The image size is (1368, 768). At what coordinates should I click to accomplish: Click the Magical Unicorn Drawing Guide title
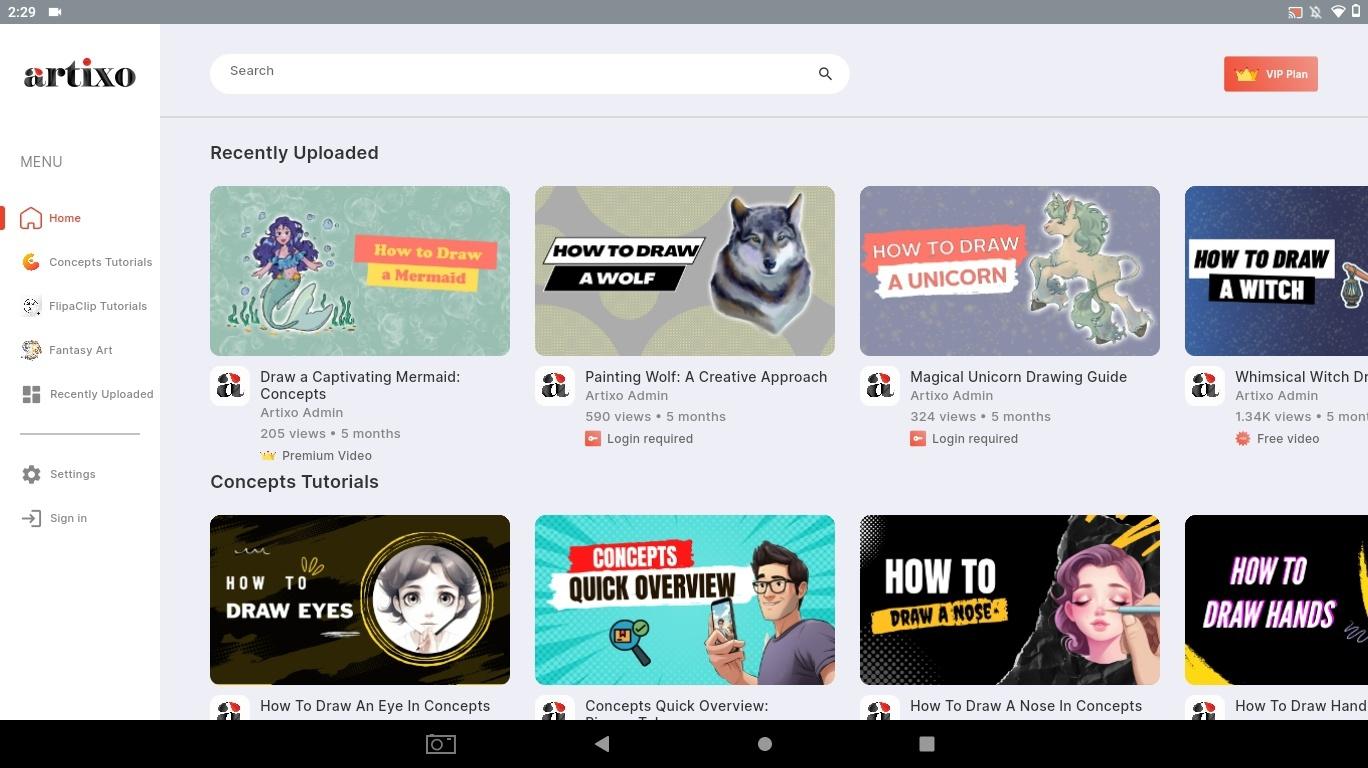(1018, 377)
